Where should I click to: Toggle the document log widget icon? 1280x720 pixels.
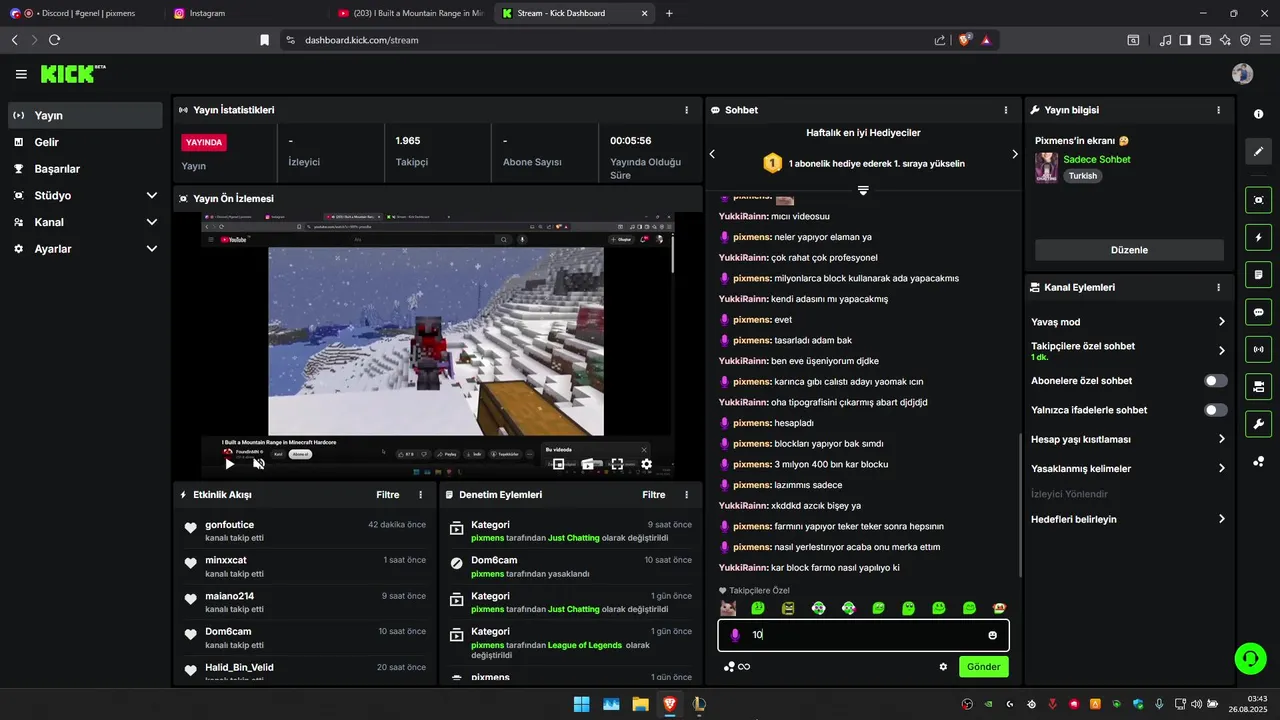pyautogui.click(x=1258, y=275)
